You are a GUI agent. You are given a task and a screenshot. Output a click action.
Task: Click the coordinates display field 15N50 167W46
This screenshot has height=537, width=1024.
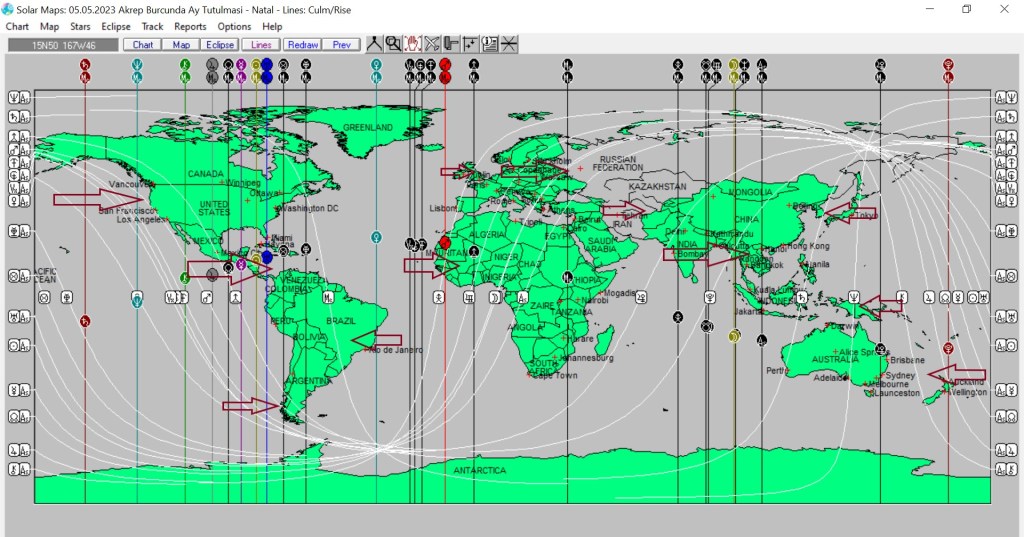pyautogui.click(x=62, y=45)
